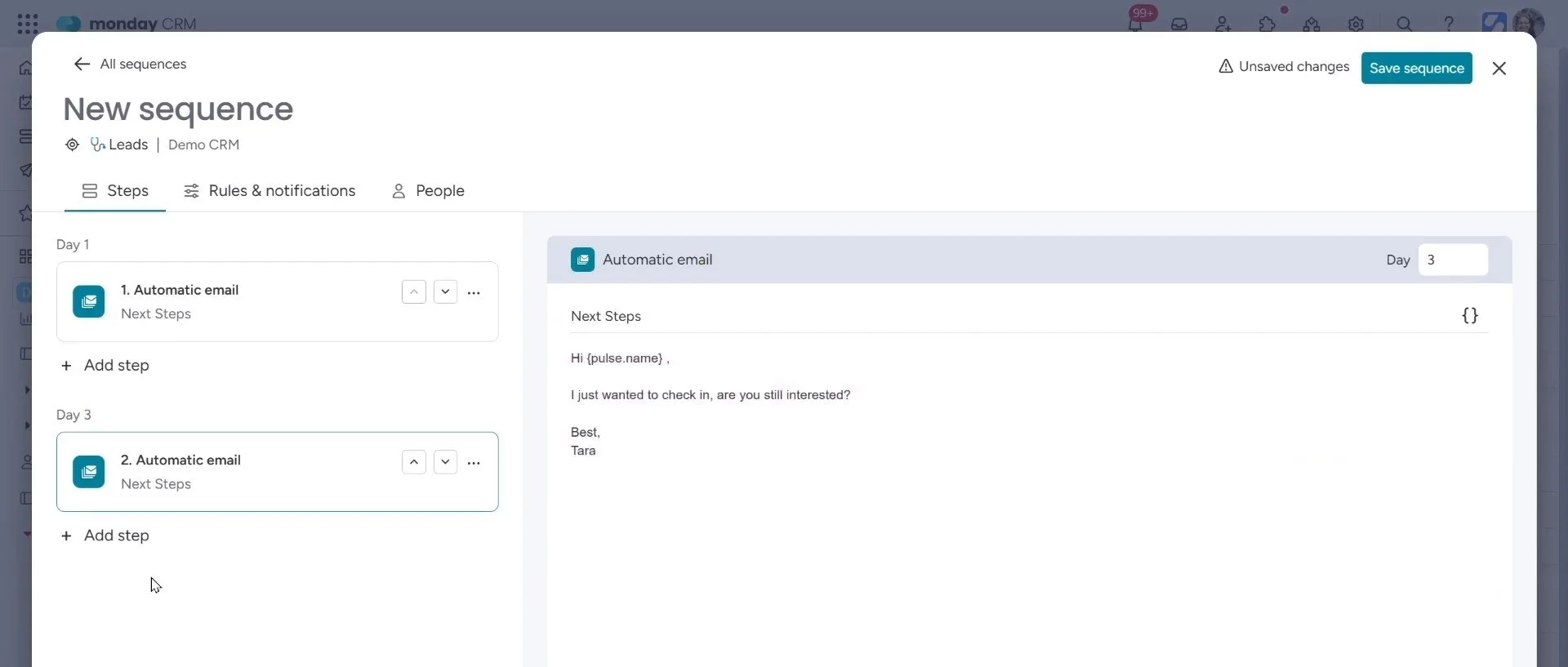The width and height of the screenshot is (1568, 667).
Task: Click the monday CRM logo
Action: click(x=127, y=24)
